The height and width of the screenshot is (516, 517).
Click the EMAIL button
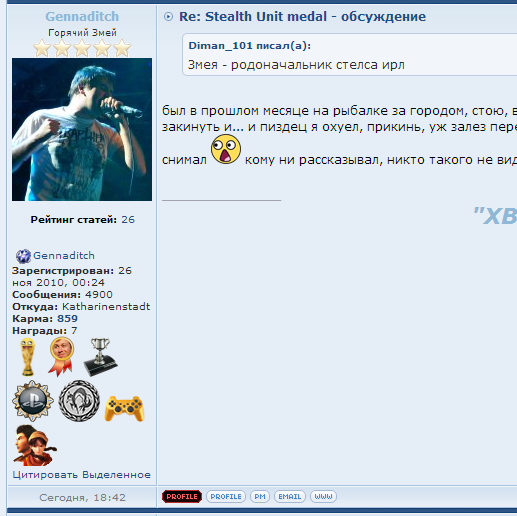(290, 496)
